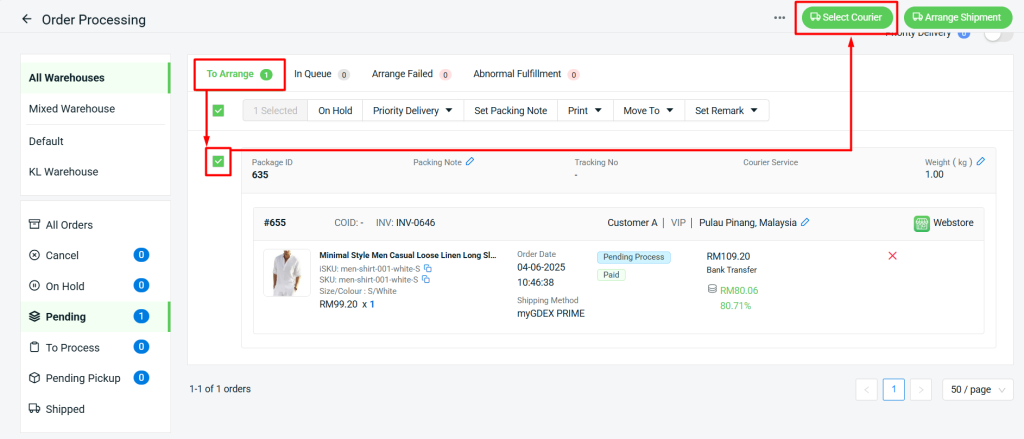View On Hold orders
This screenshot has width=1024, height=439.
pyautogui.click(x=95, y=286)
